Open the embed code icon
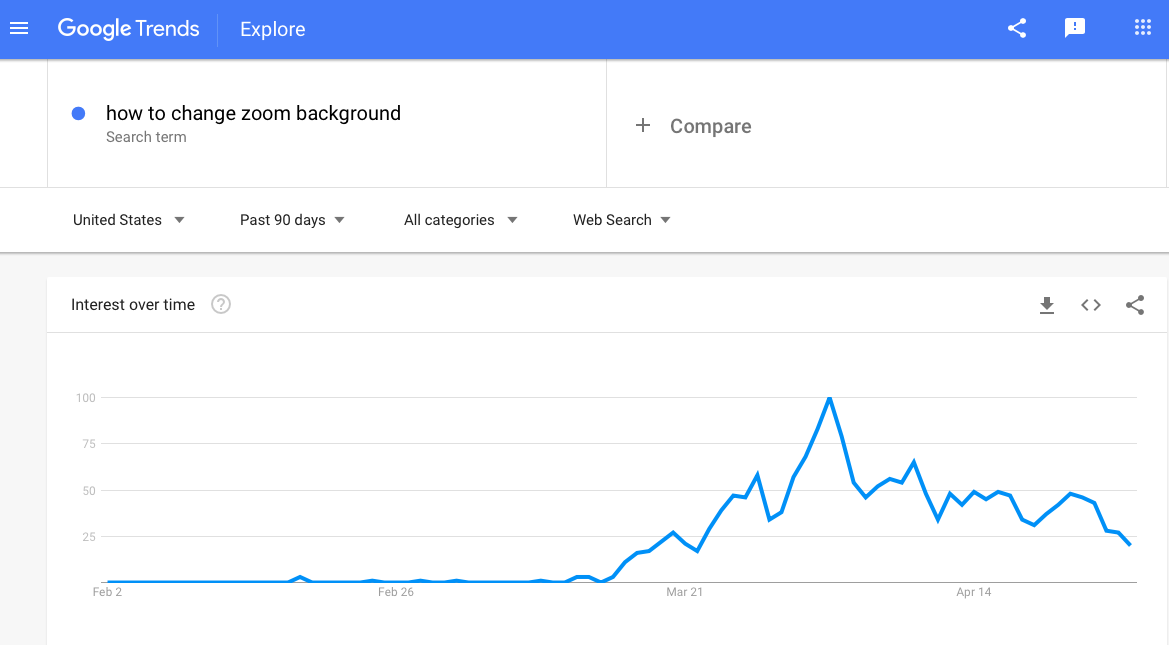Viewport: 1169px width, 645px height. (1091, 305)
